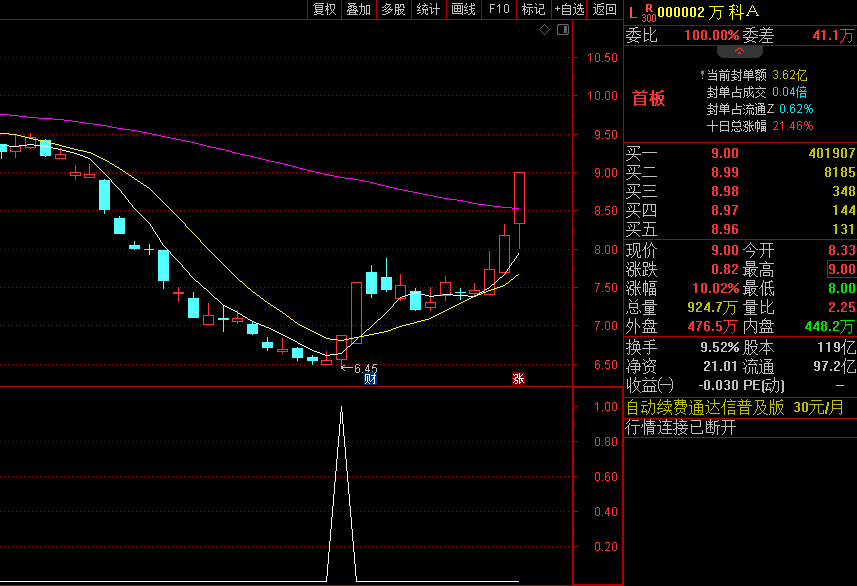857x586 pixels.
Task: Select the 多股 multi-stock view
Action: (393, 9)
